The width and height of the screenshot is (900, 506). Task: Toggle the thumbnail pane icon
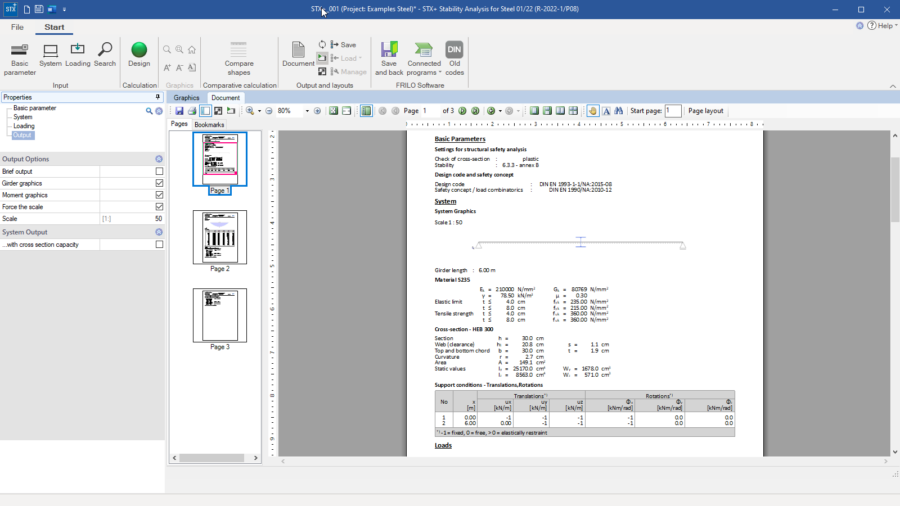pyautogui.click(x=205, y=111)
